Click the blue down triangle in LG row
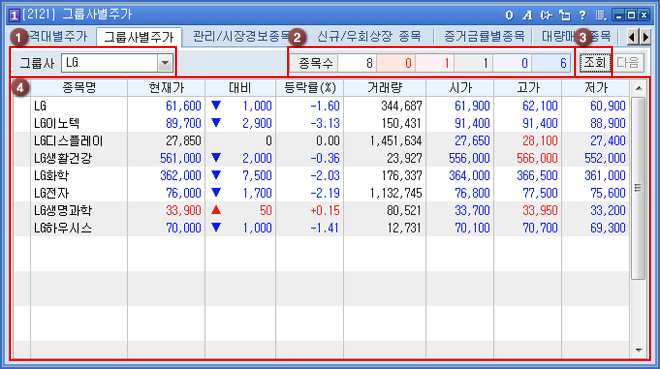The width and height of the screenshot is (660, 369). point(216,106)
